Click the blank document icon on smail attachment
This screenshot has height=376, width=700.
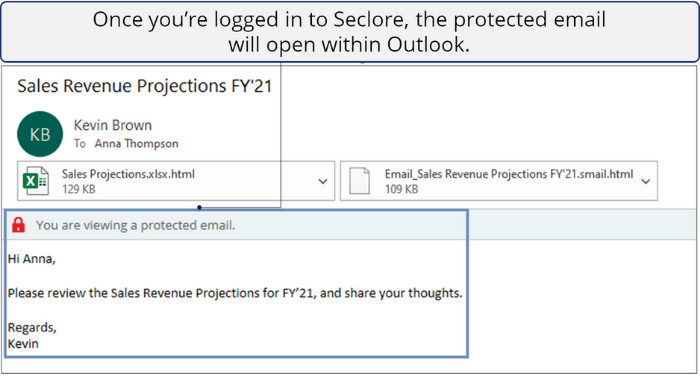359,181
